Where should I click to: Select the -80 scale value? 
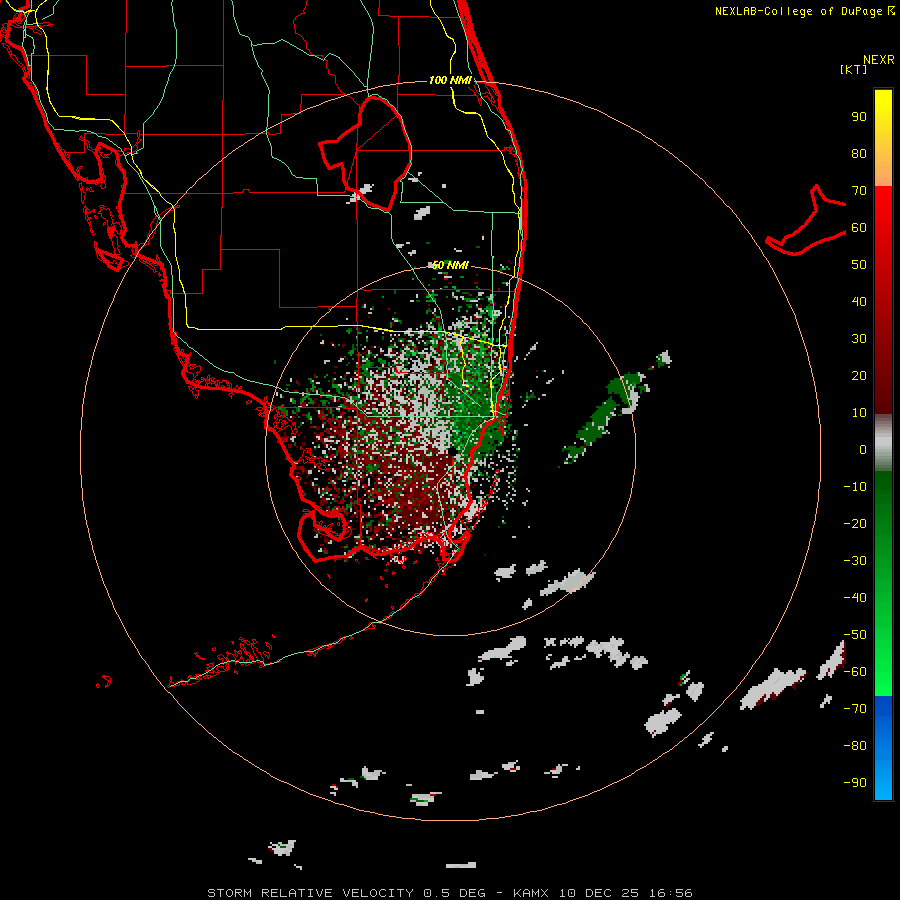point(855,746)
